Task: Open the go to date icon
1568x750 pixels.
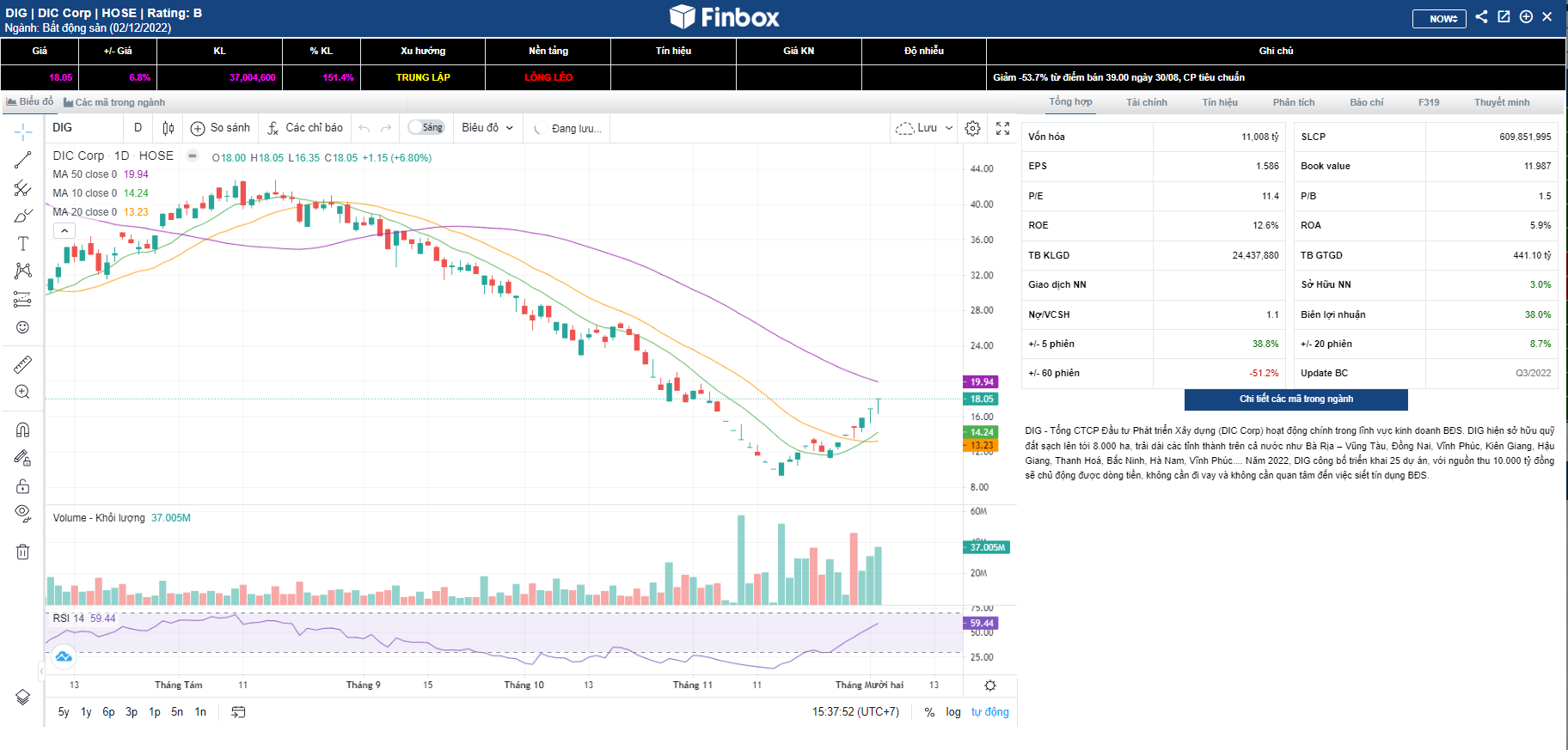Action: tap(239, 711)
